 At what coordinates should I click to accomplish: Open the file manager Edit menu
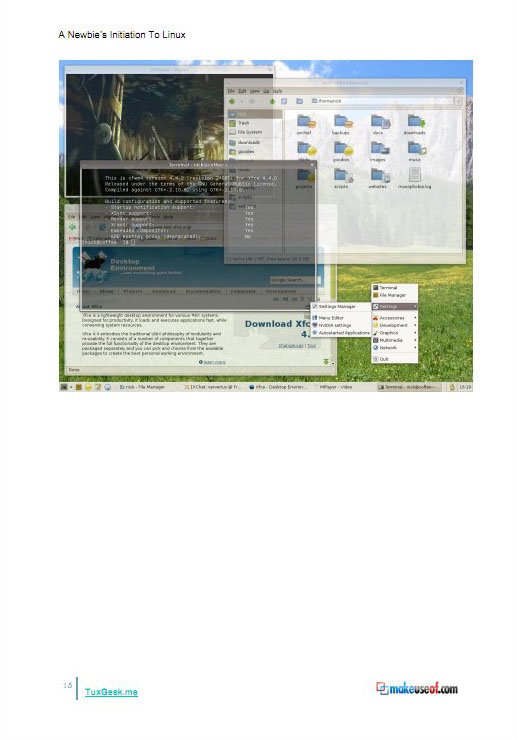(x=242, y=91)
